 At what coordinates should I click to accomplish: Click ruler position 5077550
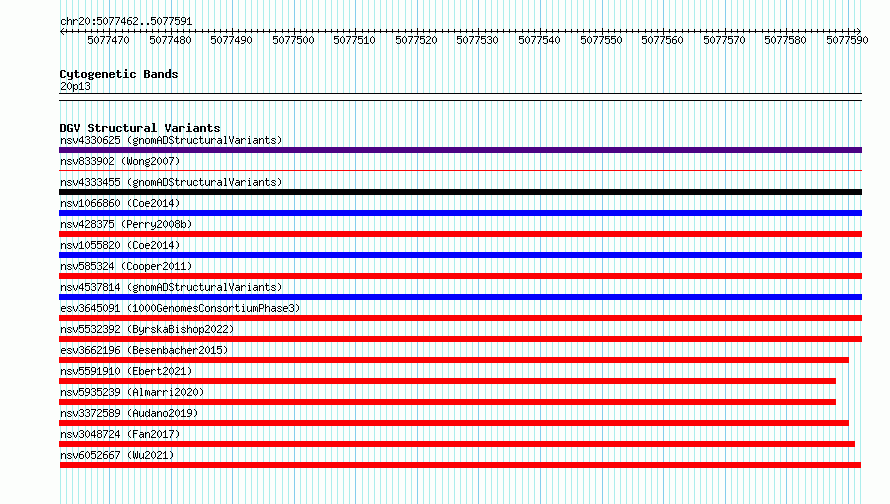pyautogui.click(x=602, y=40)
